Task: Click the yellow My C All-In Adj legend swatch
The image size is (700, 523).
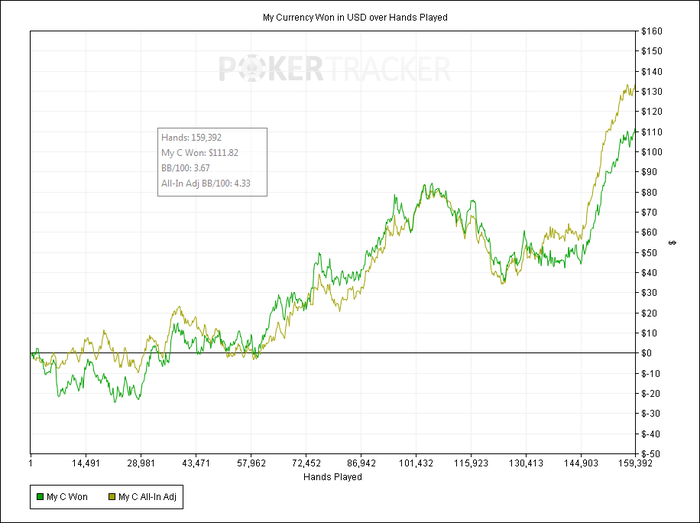Action: click(112, 497)
